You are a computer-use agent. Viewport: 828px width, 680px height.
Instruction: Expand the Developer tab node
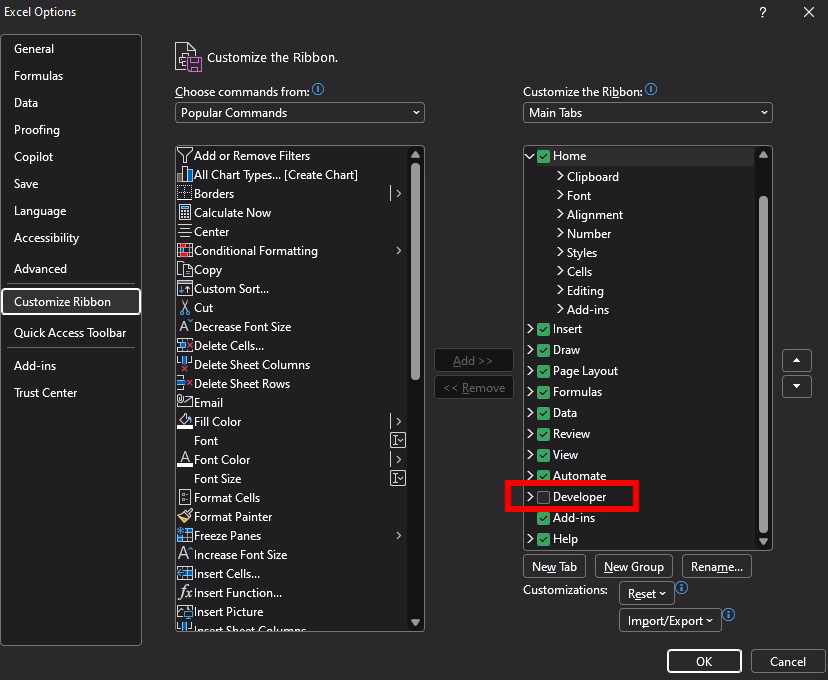pyautogui.click(x=530, y=496)
